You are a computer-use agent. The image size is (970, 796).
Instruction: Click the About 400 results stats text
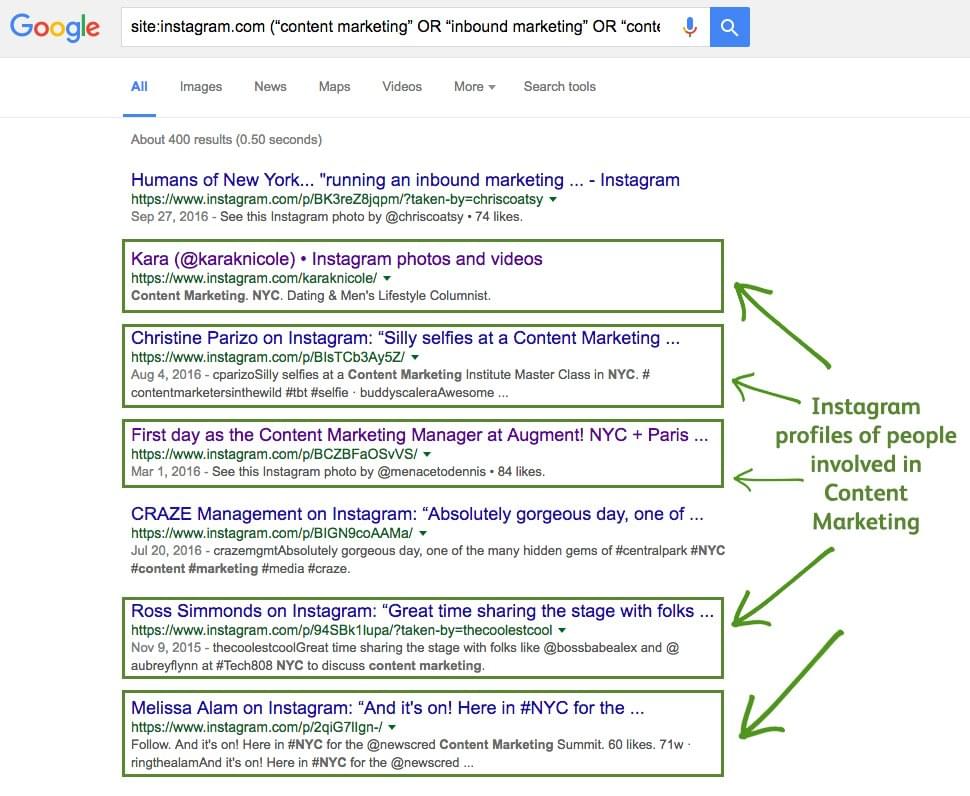click(226, 140)
